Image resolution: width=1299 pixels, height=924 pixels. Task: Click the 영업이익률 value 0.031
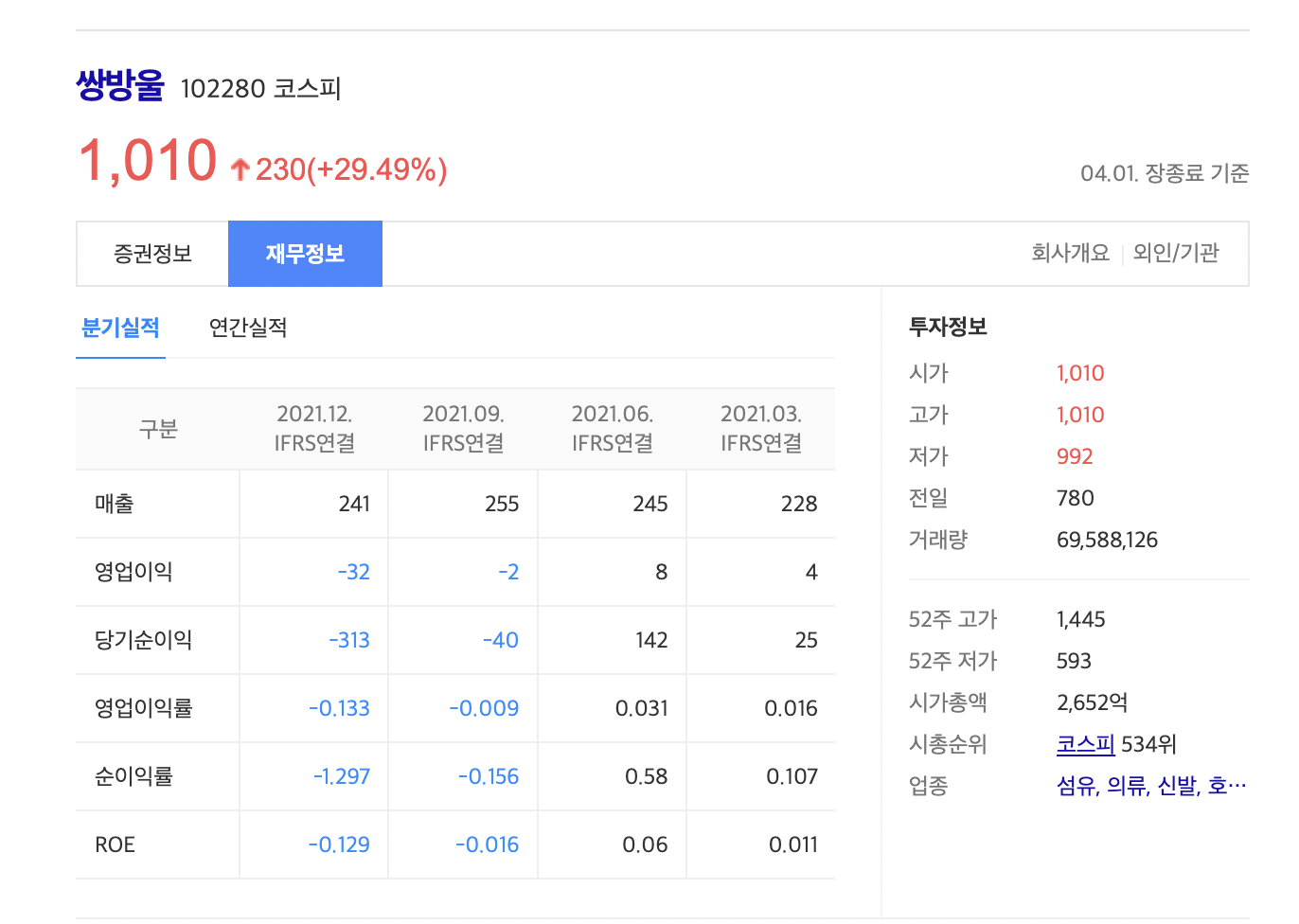(641, 708)
